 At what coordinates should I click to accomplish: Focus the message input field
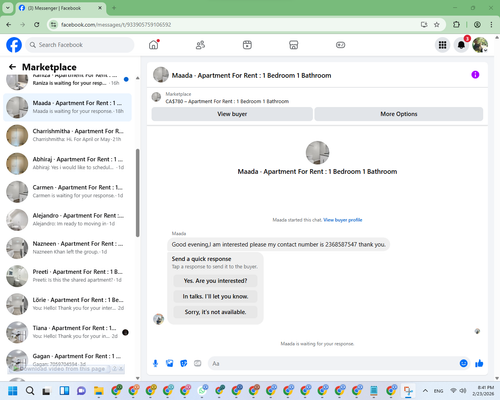coord(333,363)
